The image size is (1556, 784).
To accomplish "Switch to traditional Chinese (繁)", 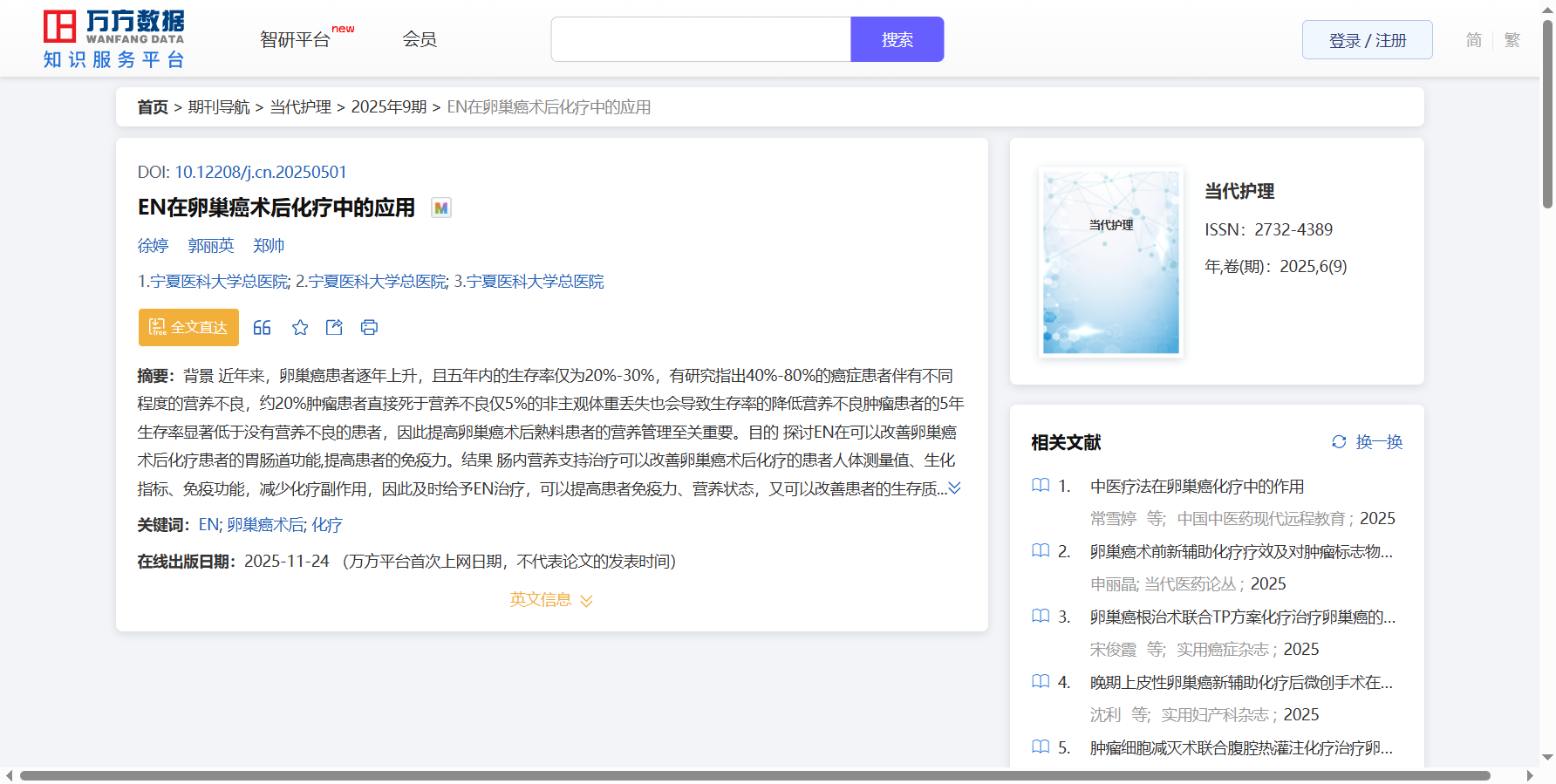I will (x=1512, y=40).
